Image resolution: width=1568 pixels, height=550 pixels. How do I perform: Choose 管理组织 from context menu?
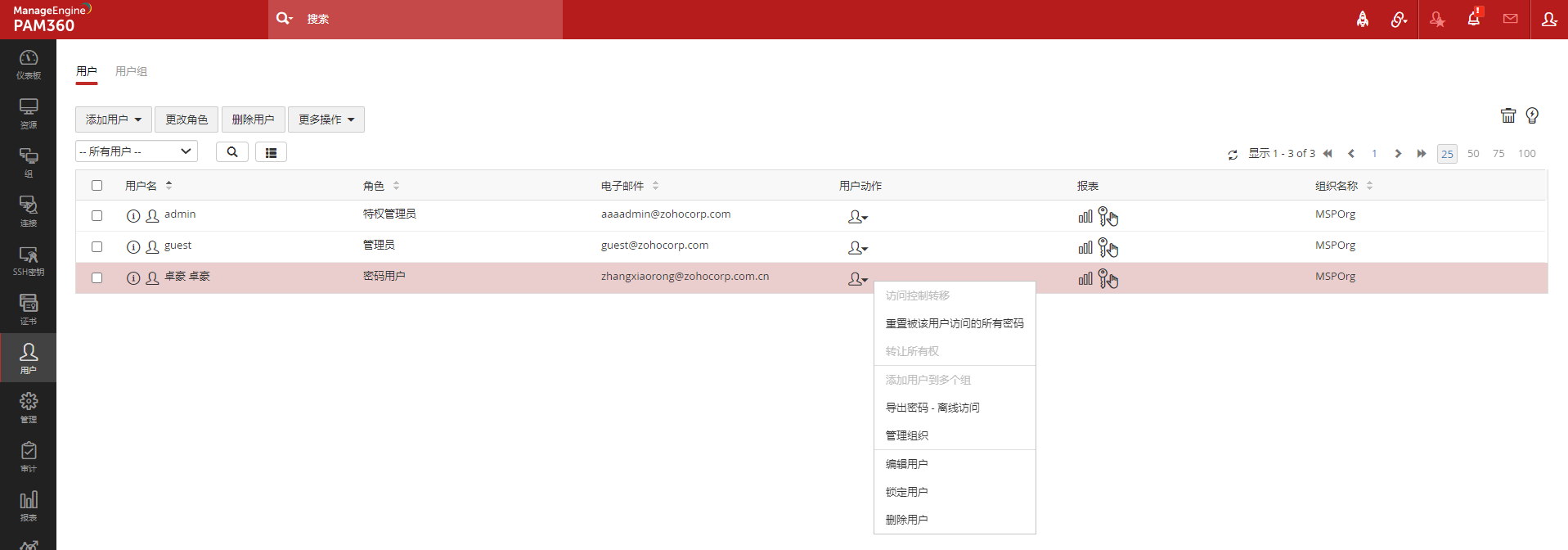(955, 435)
